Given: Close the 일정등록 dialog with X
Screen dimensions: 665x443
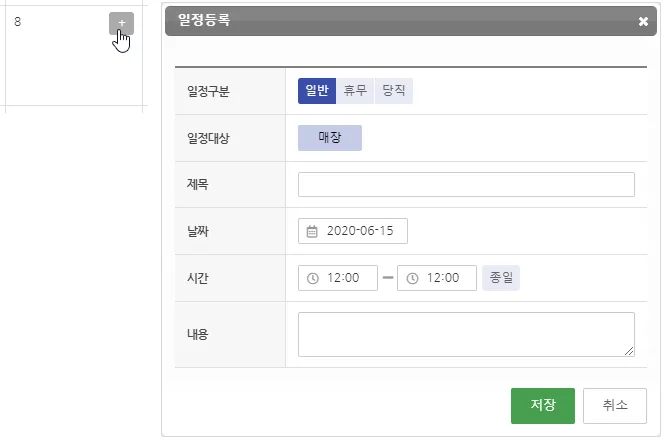Looking at the screenshot, I should [x=643, y=21].
